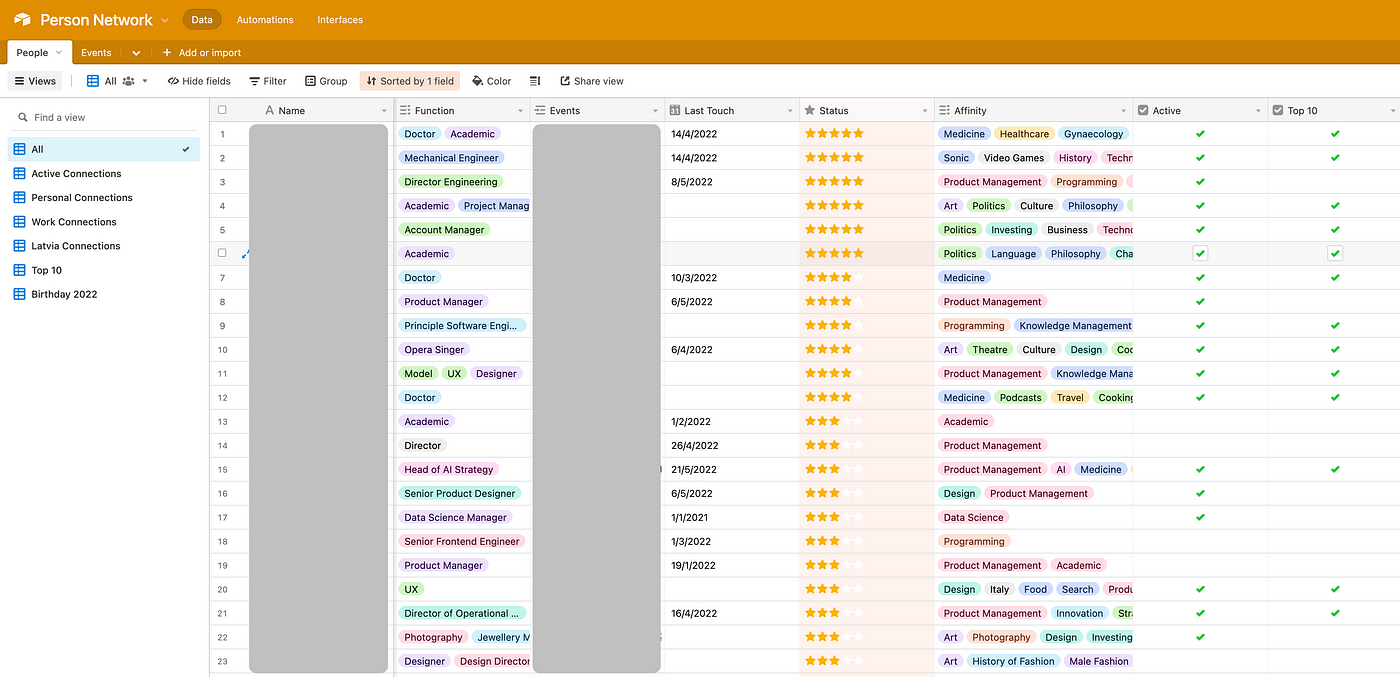Open the Group tool
Viewport: 1400px width, 677px height.
pos(326,81)
